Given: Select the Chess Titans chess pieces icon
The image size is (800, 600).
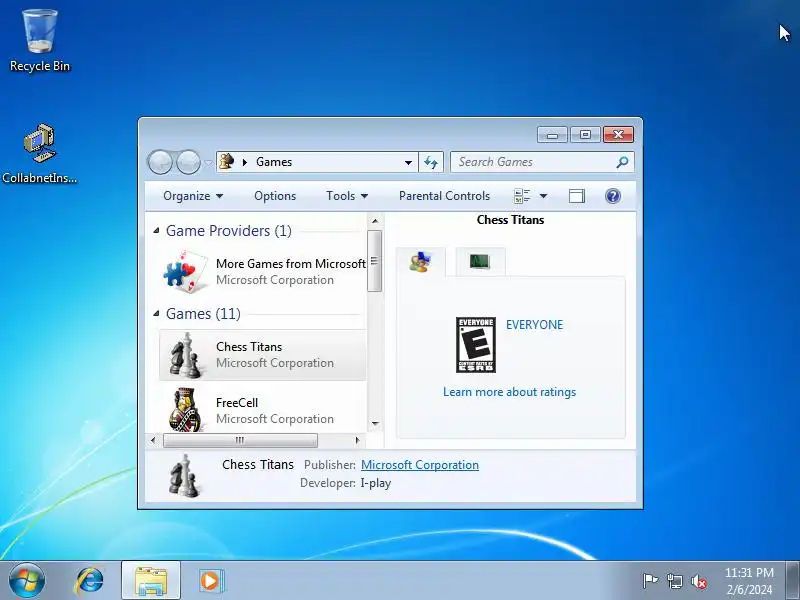Looking at the screenshot, I should coord(185,355).
